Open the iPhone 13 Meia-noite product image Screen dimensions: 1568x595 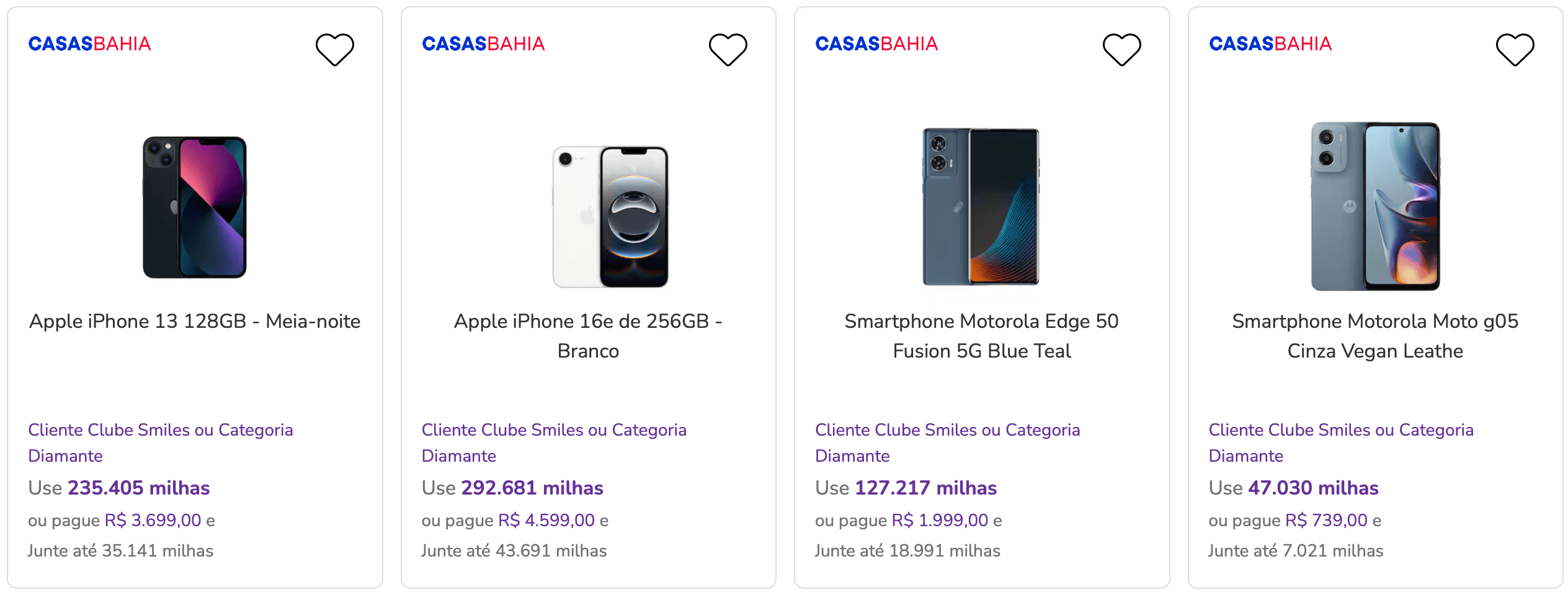coord(195,207)
